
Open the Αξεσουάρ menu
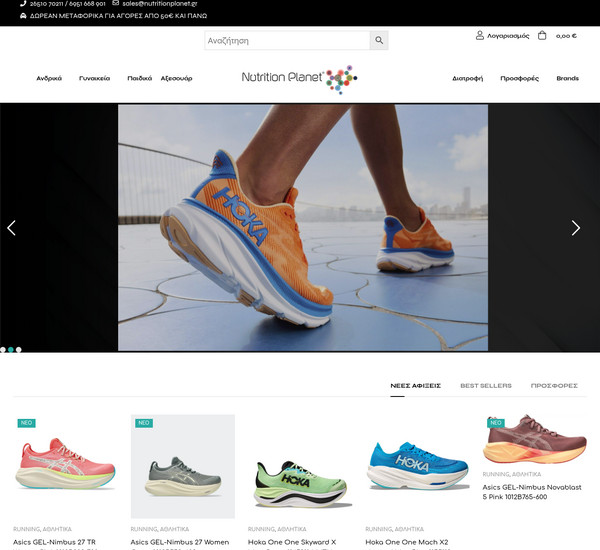click(176, 78)
